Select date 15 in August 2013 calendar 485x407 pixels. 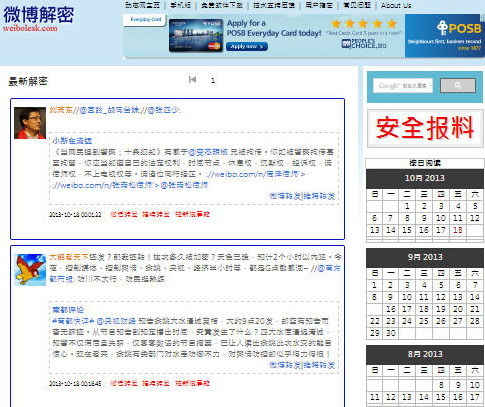point(441,397)
